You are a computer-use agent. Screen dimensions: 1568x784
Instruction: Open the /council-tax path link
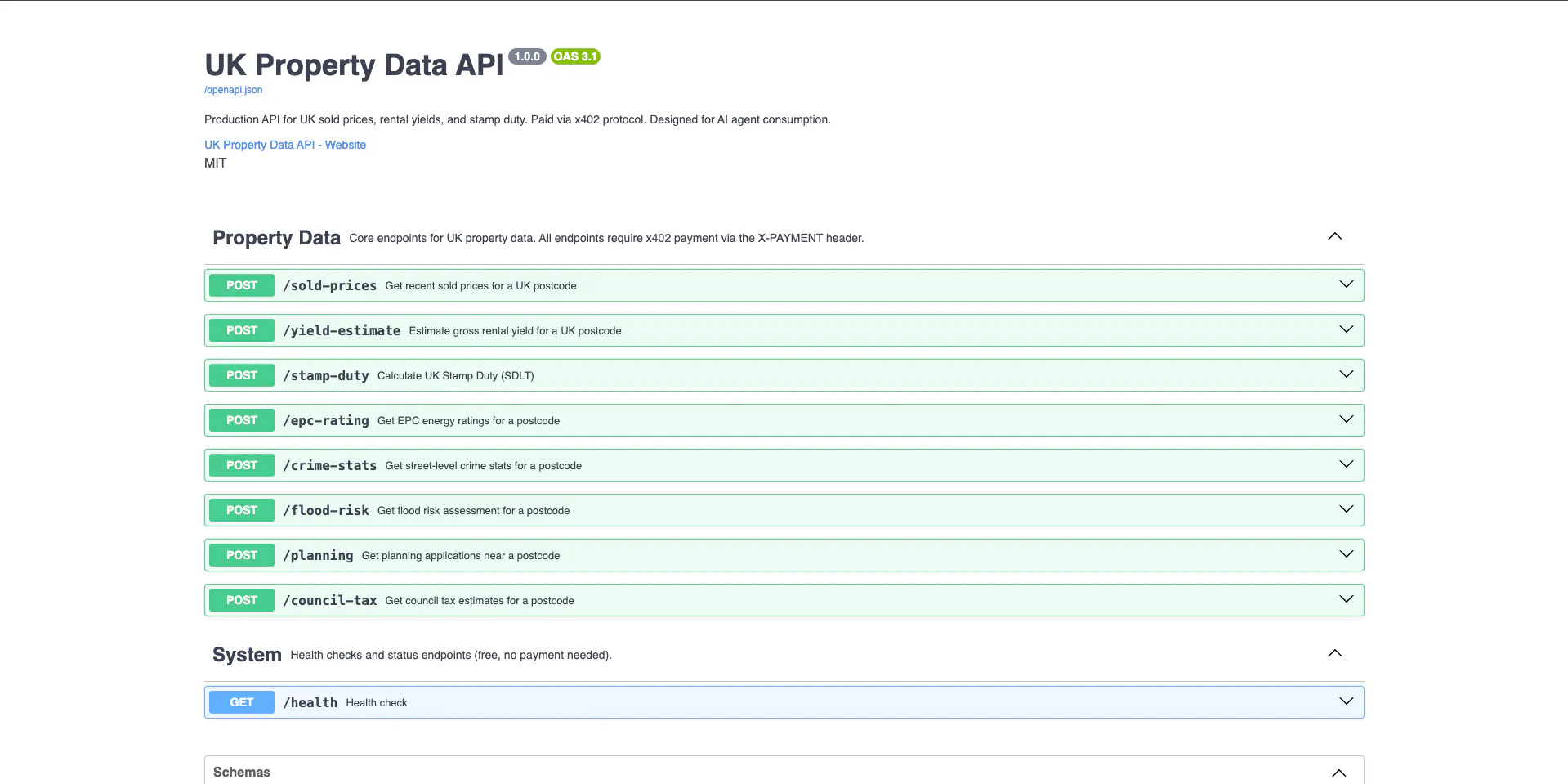click(330, 600)
